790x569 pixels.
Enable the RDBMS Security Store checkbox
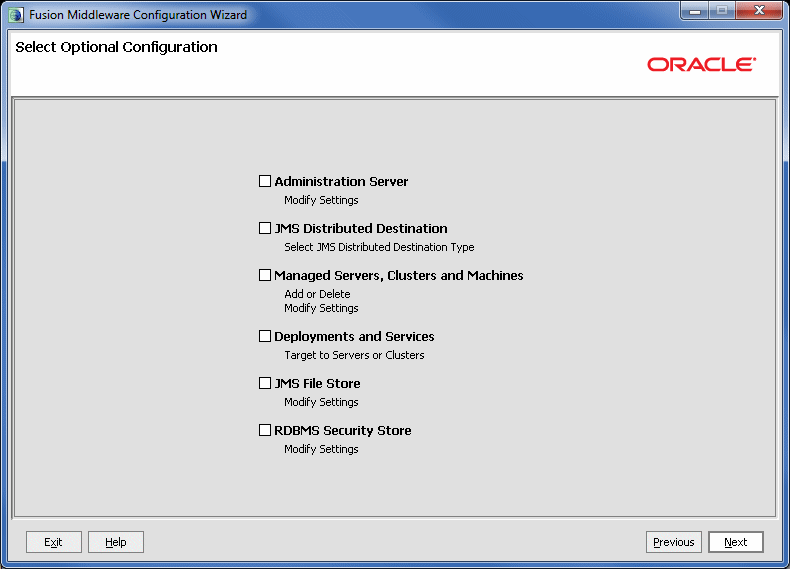pos(265,430)
